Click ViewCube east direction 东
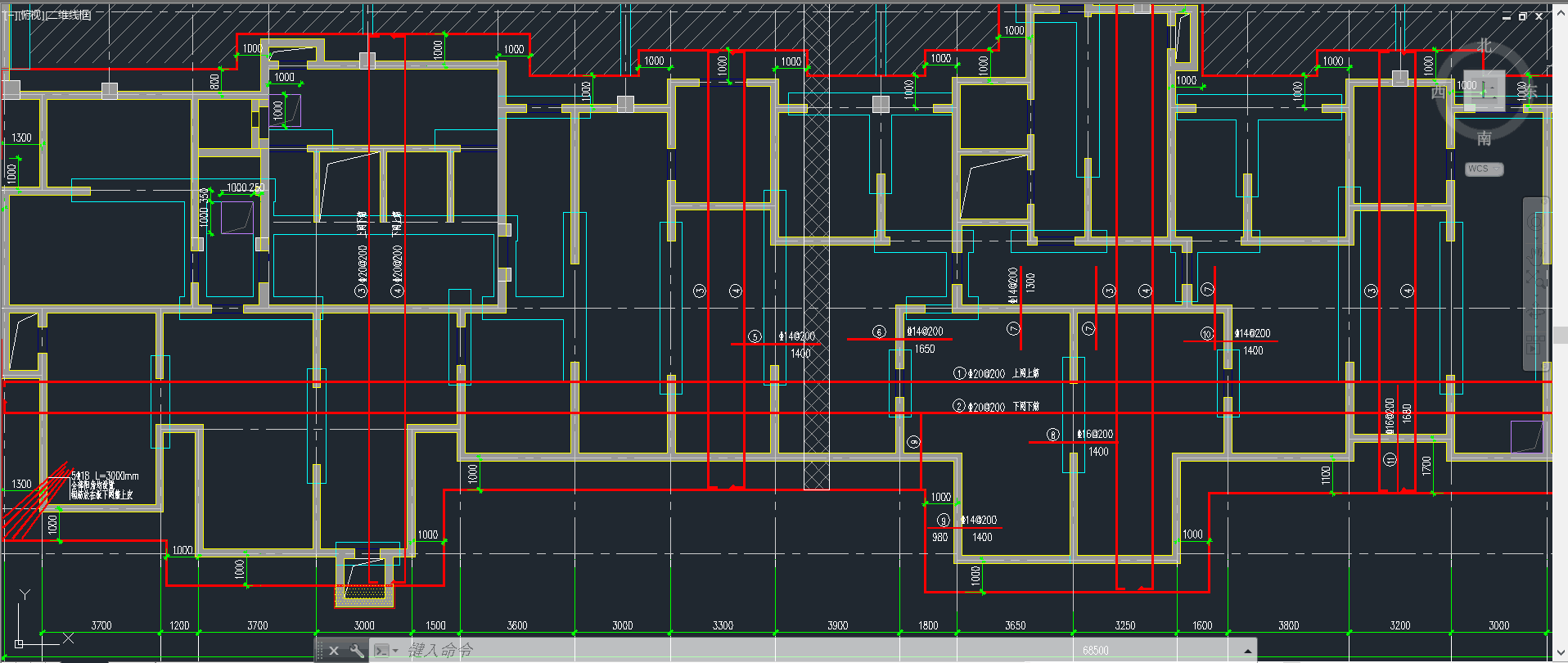Image resolution: width=1568 pixels, height=663 pixels. [1530, 92]
